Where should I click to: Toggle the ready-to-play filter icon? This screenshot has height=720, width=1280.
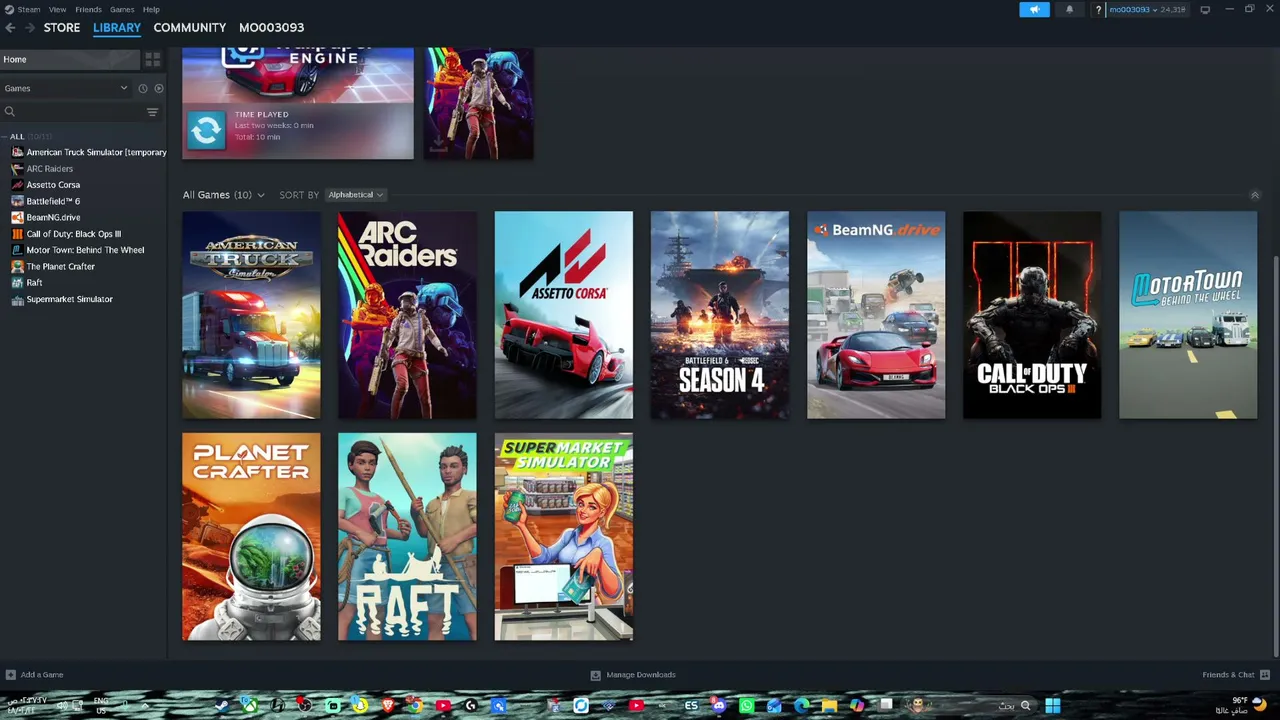158,88
